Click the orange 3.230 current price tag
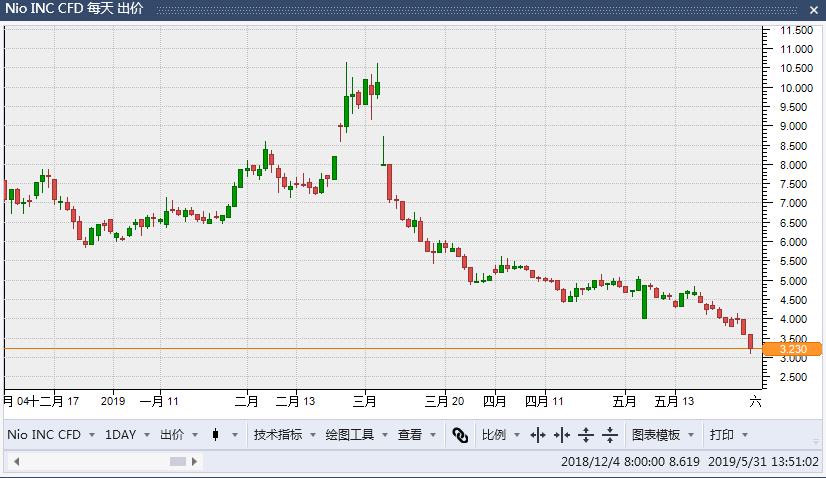The height and width of the screenshot is (478, 826). pyautogui.click(x=792, y=349)
